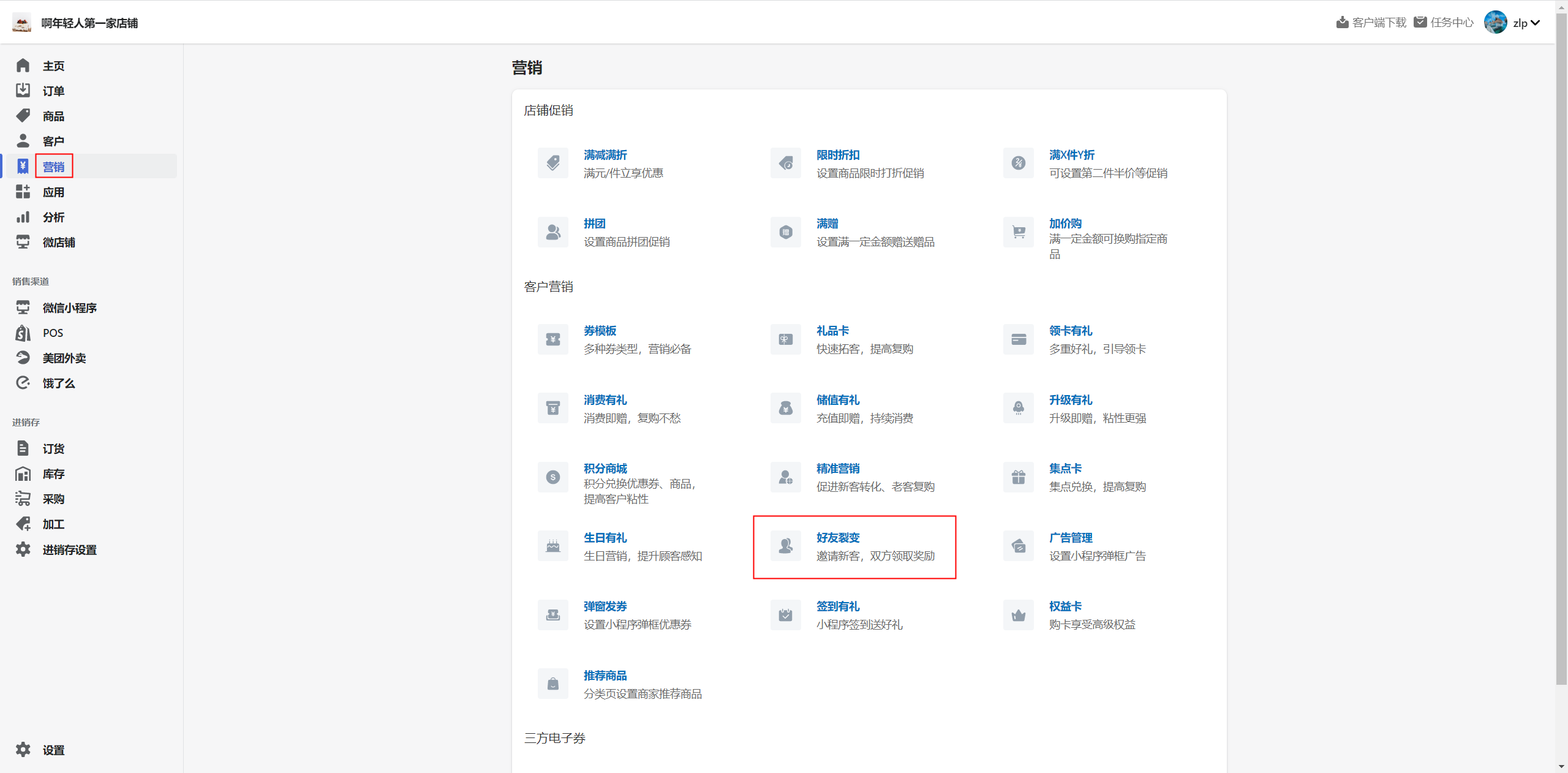Click the 客户端下载 download icon
Image resolution: width=1568 pixels, height=773 pixels.
[1342, 23]
